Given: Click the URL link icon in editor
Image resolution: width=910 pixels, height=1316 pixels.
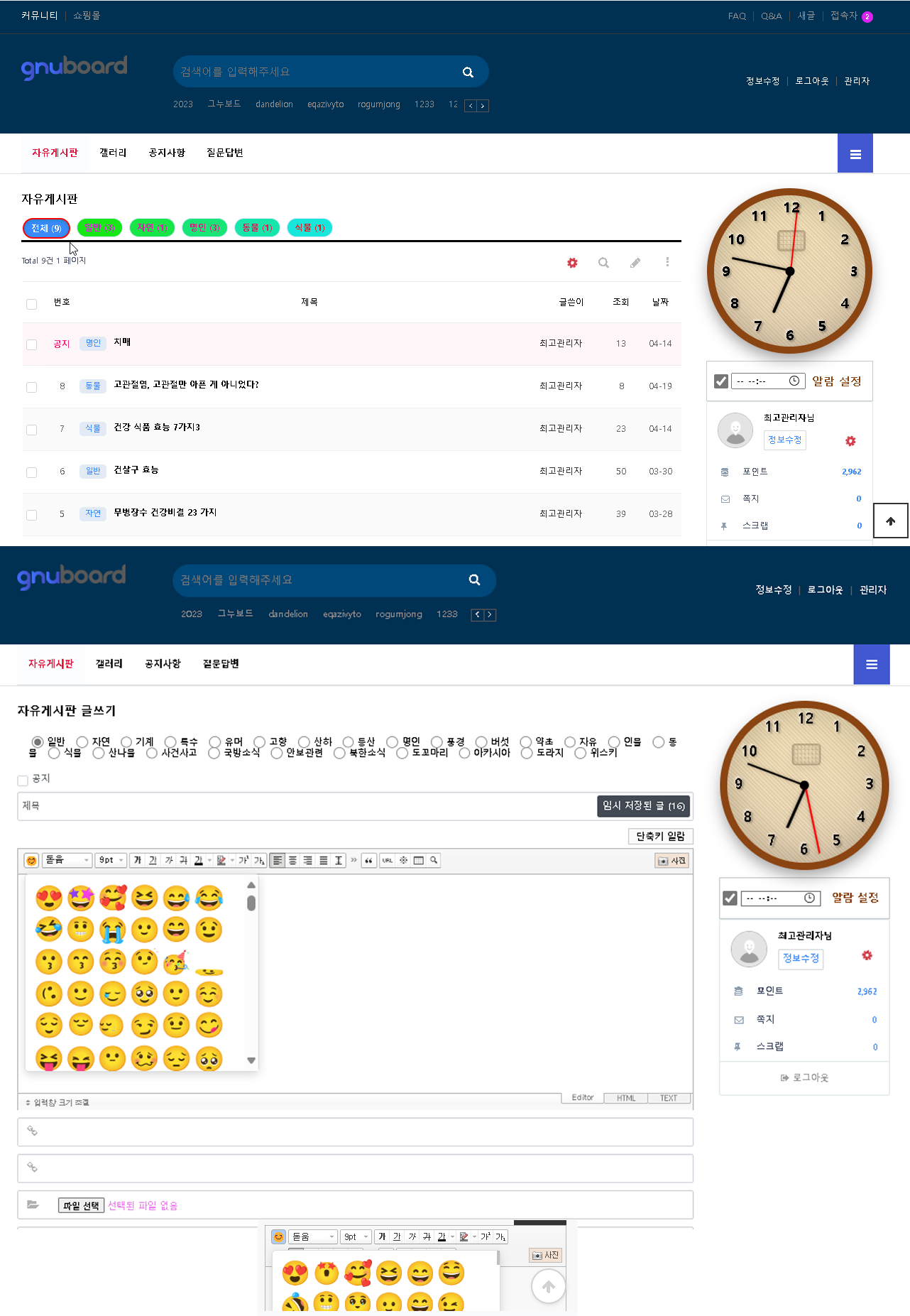Looking at the screenshot, I should pyautogui.click(x=388, y=861).
